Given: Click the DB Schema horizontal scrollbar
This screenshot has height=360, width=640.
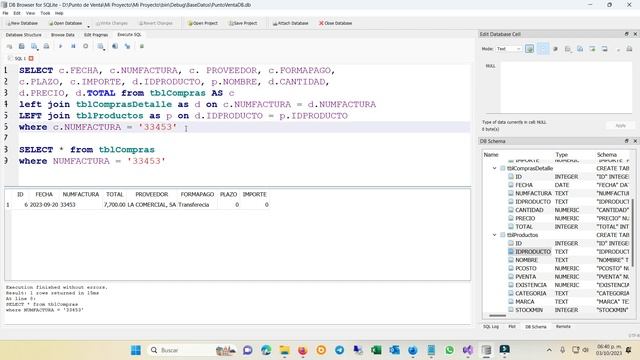Looking at the screenshot, I should click(497, 316).
